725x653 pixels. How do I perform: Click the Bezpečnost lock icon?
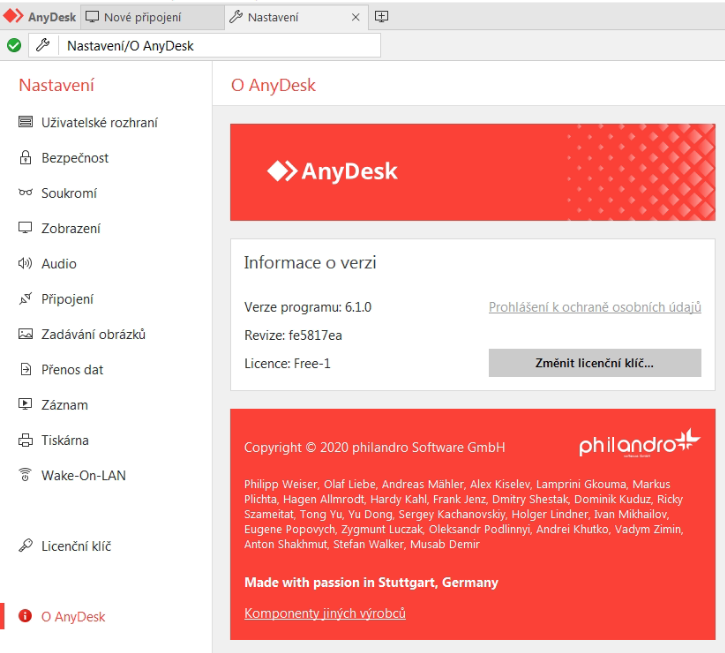[x=25, y=157]
